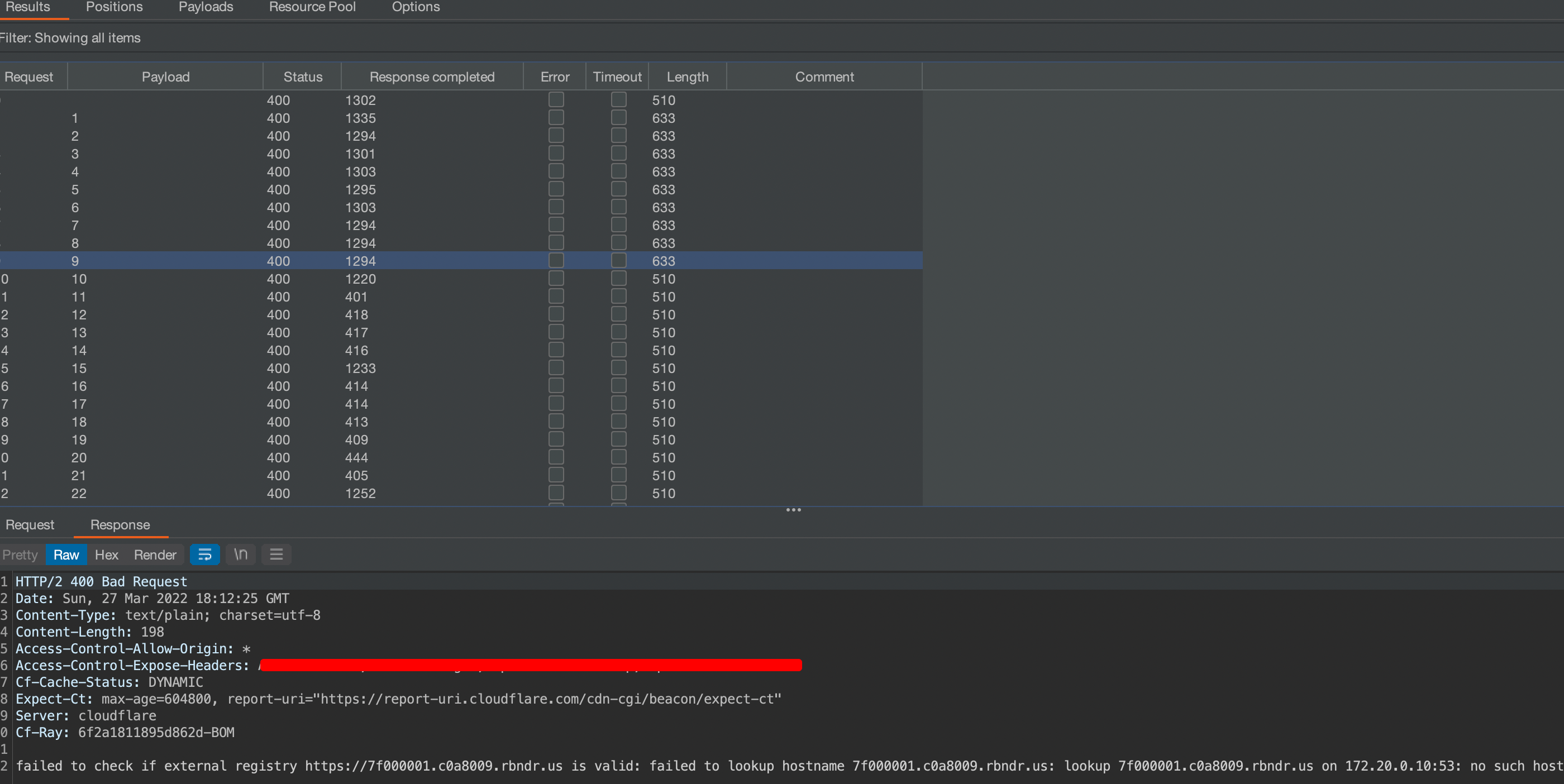Click the filter bar showing all items

coord(70,37)
